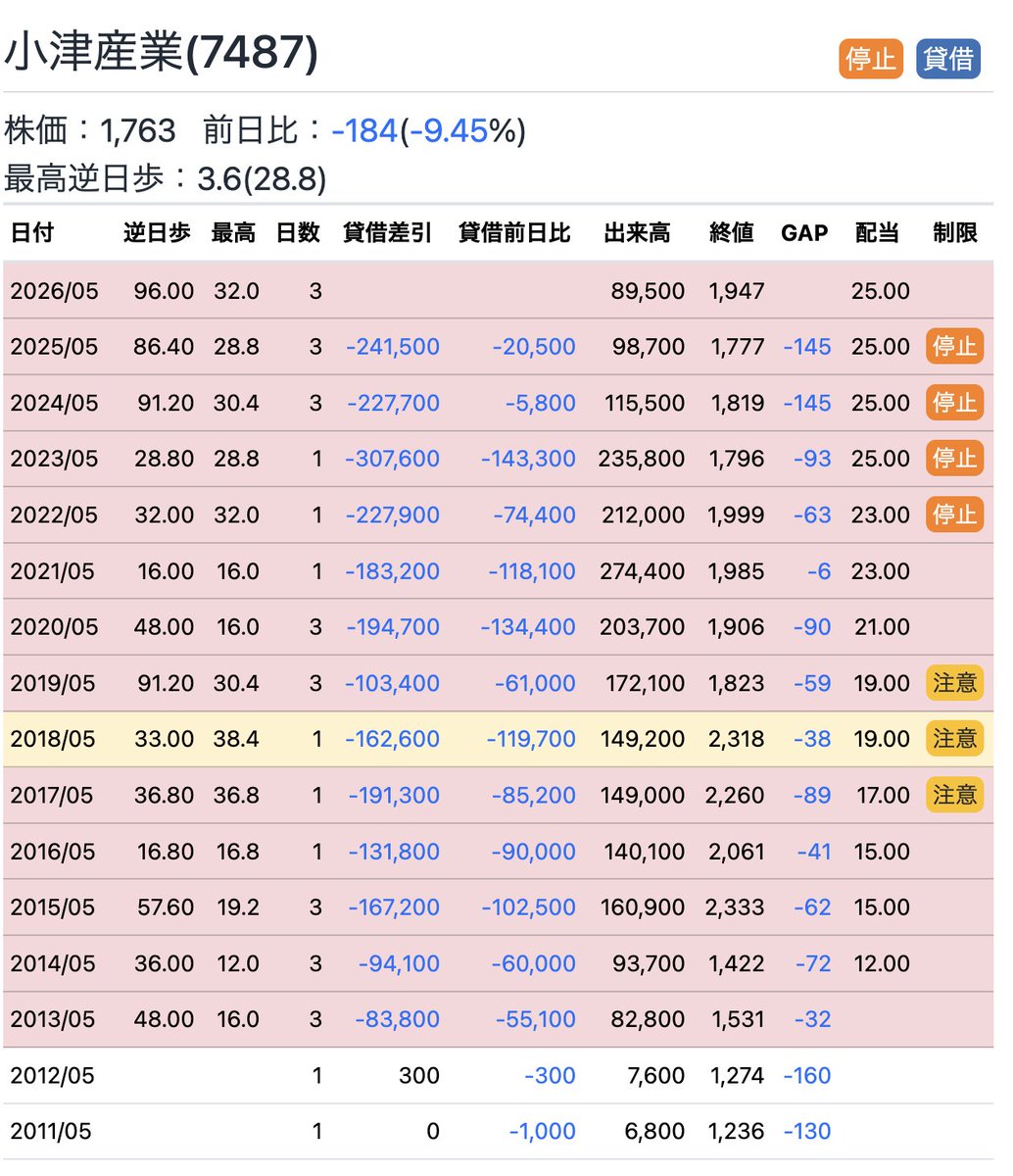Click the 停止 badge in the 2025/05 row
This screenshot has height=1176, width=1013.
coord(954,347)
